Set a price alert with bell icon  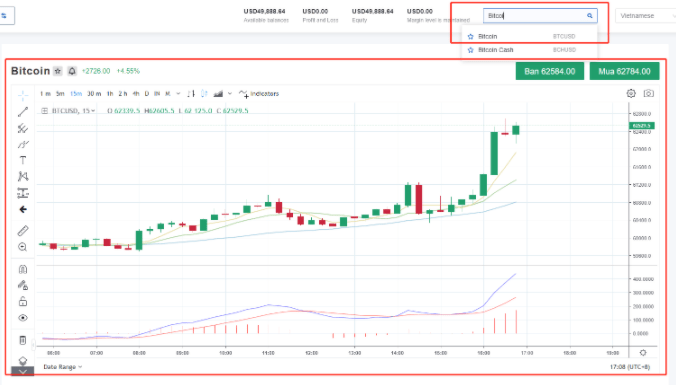click(72, 71)
